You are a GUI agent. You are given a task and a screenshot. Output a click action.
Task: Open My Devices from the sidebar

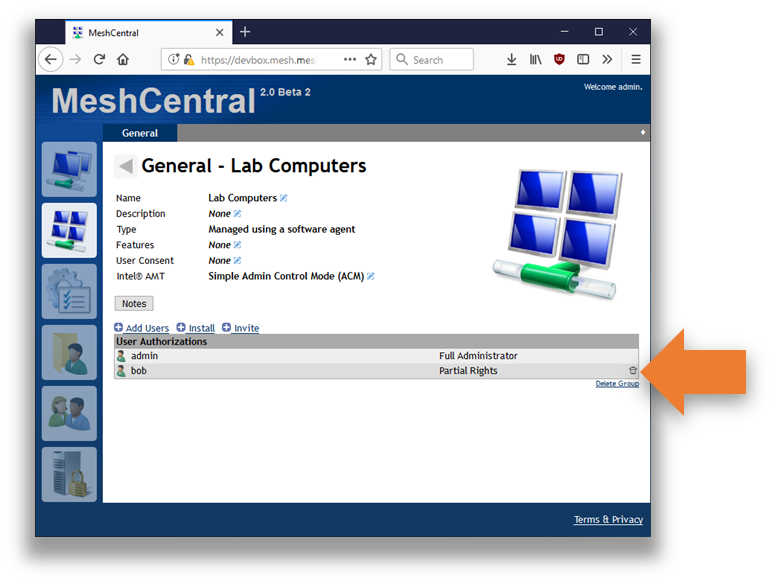(69, 169)
